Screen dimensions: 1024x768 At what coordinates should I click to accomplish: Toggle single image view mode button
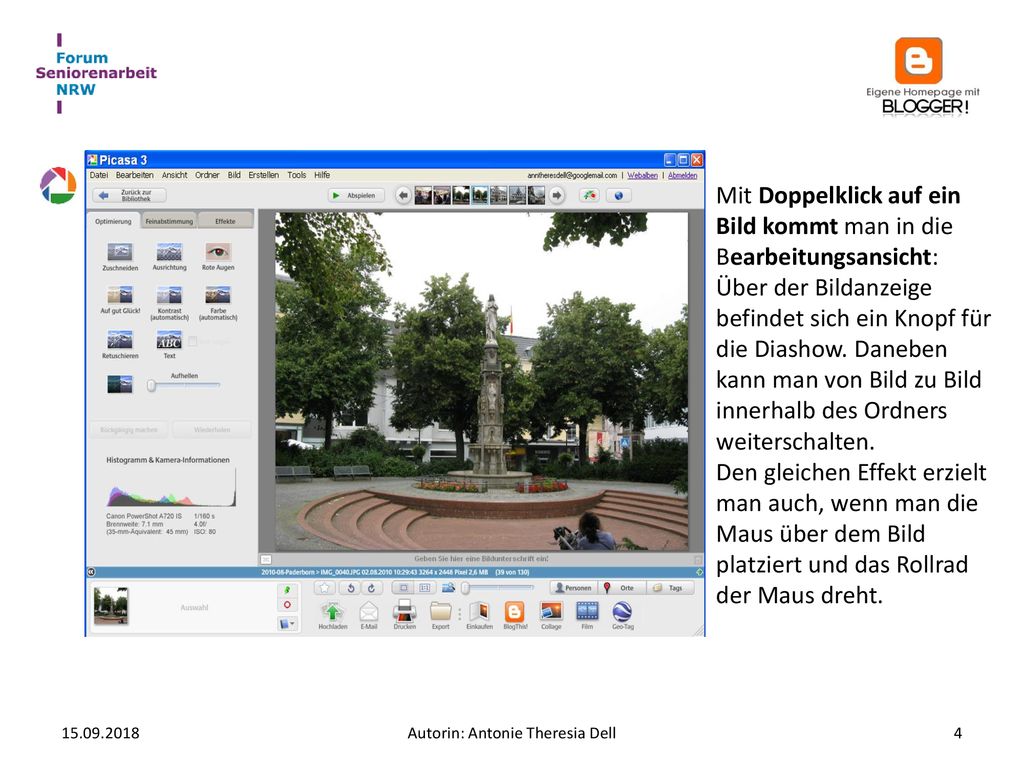coord(404,588)
